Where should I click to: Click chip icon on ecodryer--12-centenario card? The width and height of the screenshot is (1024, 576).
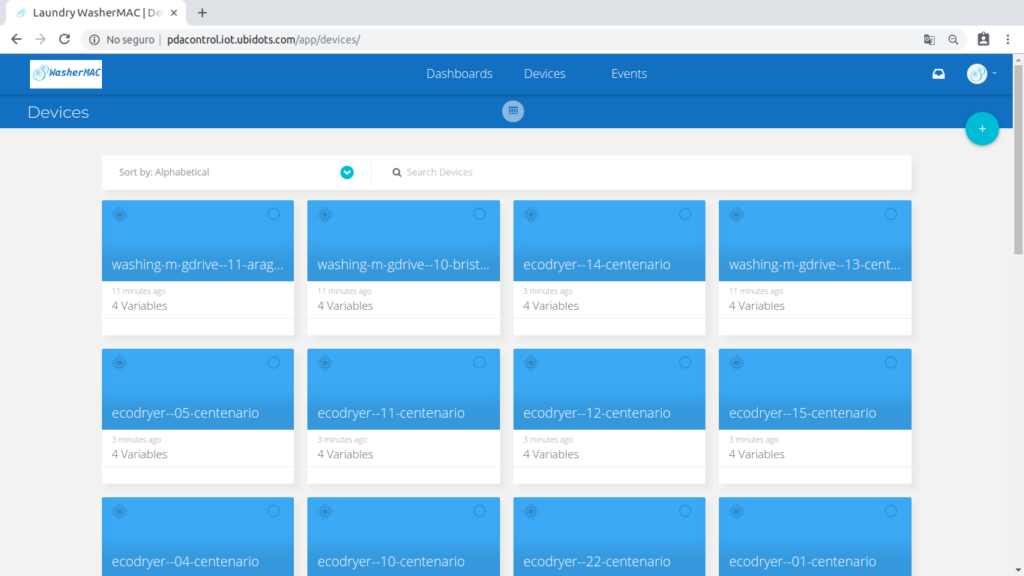click(x=531, y=363)
